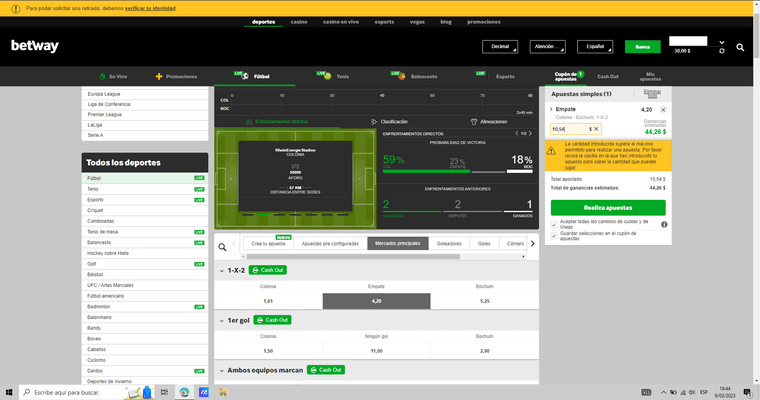Expand the account menu chevron
The width and height of the screenshot is (760, 400).
[722, 42]
